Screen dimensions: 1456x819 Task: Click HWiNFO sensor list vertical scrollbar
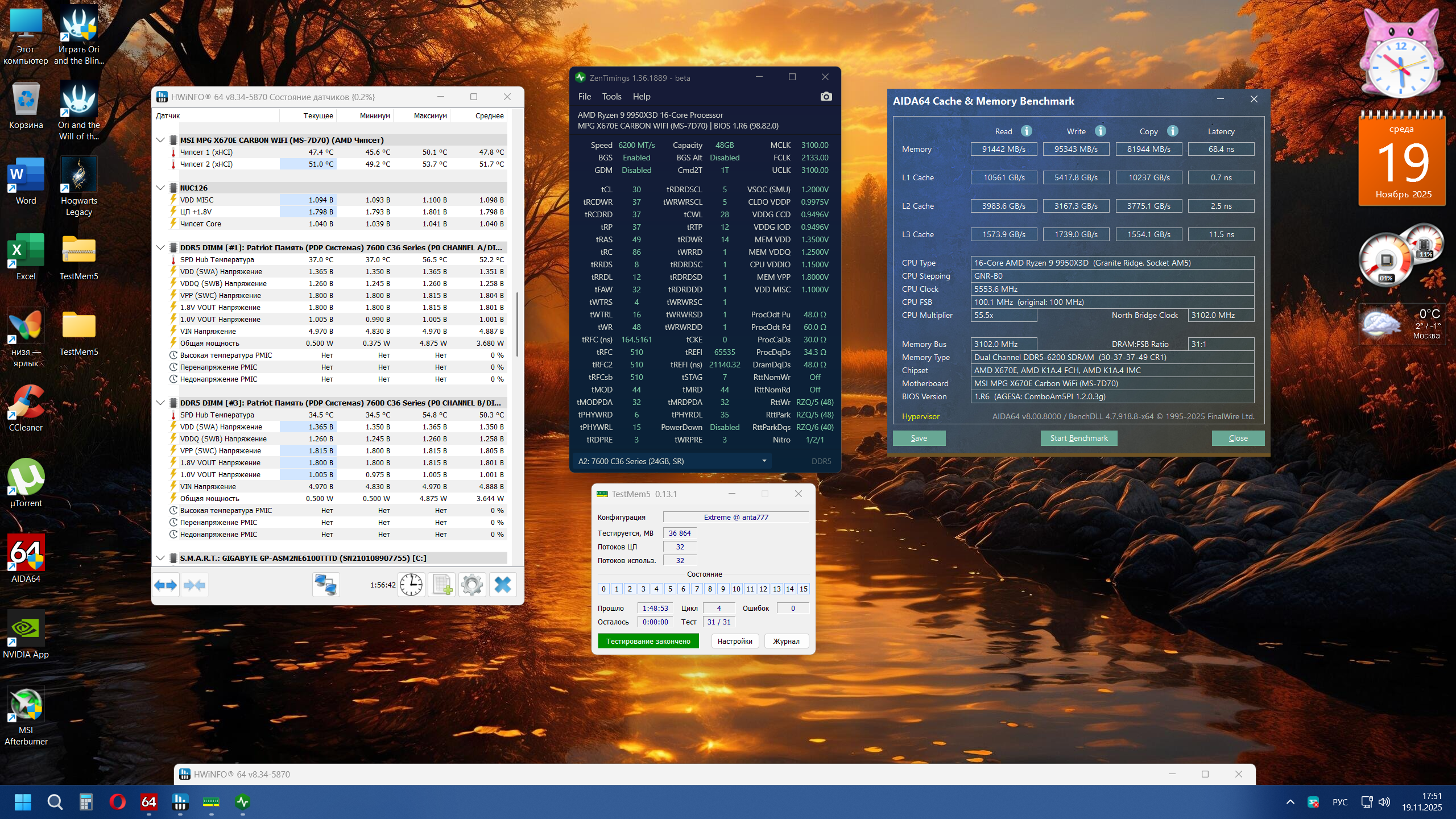pos(517,324)
